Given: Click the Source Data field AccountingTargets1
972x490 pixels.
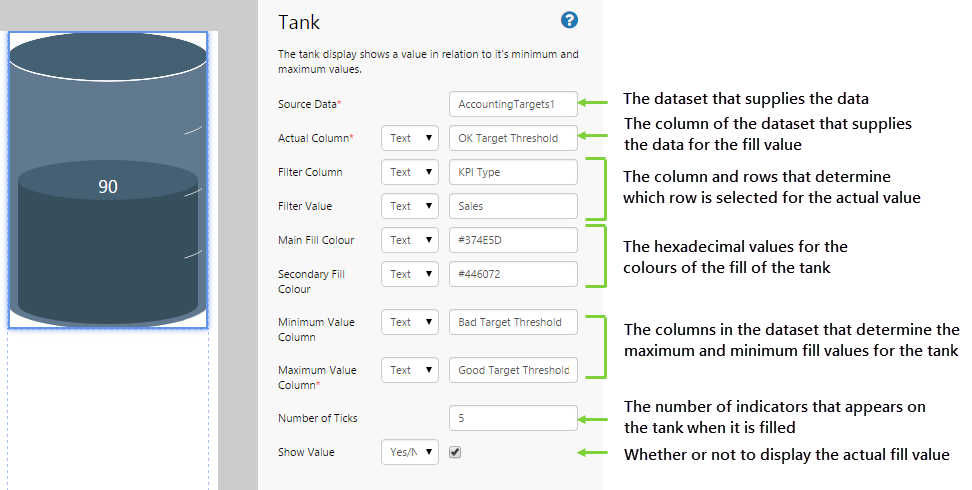Looking at the screenshot, I should 513,104.
